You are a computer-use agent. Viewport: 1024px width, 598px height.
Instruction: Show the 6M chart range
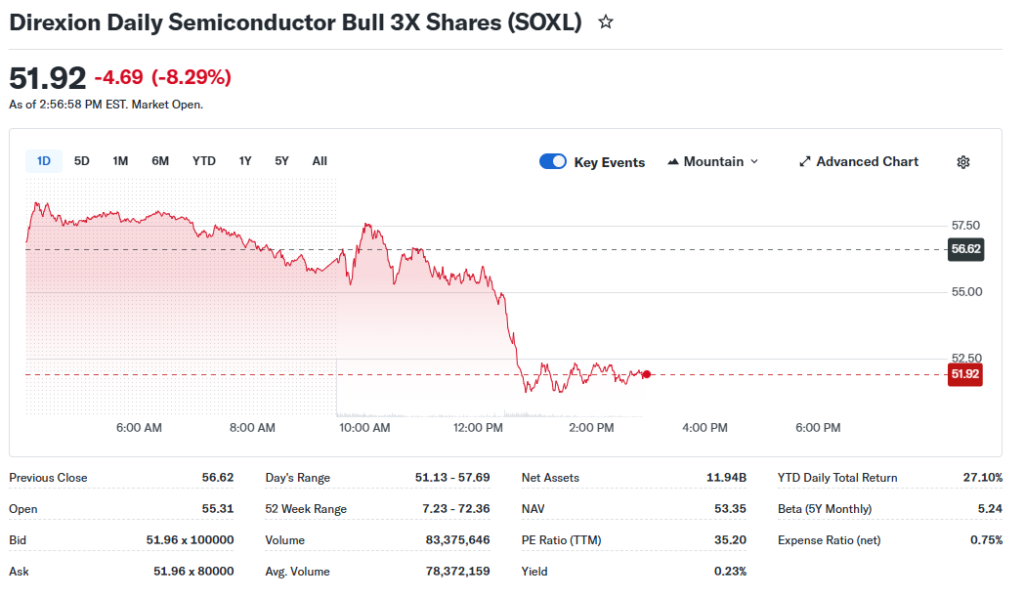[x=160, y=161]
